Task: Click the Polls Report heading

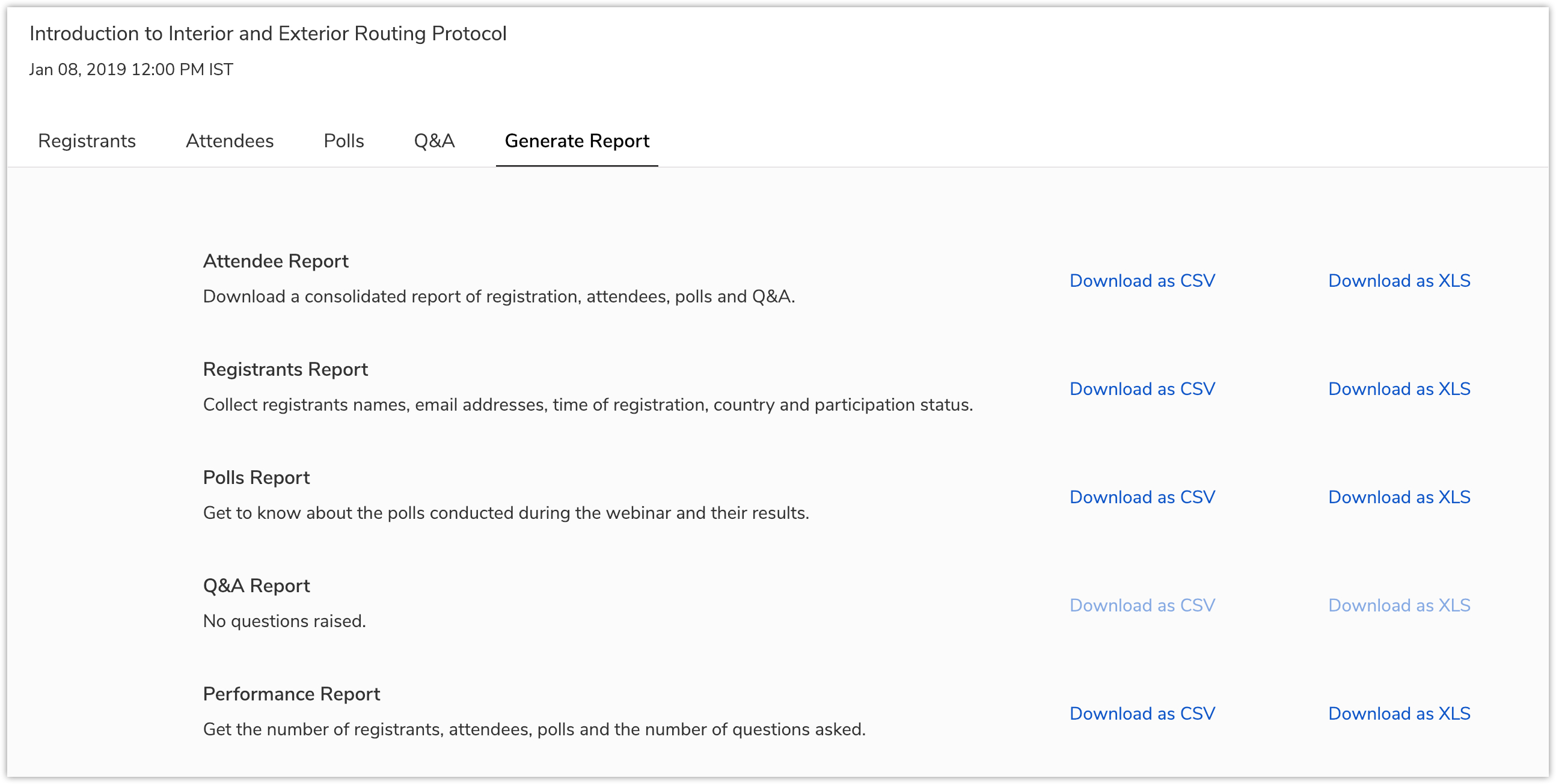Action: 256,478
